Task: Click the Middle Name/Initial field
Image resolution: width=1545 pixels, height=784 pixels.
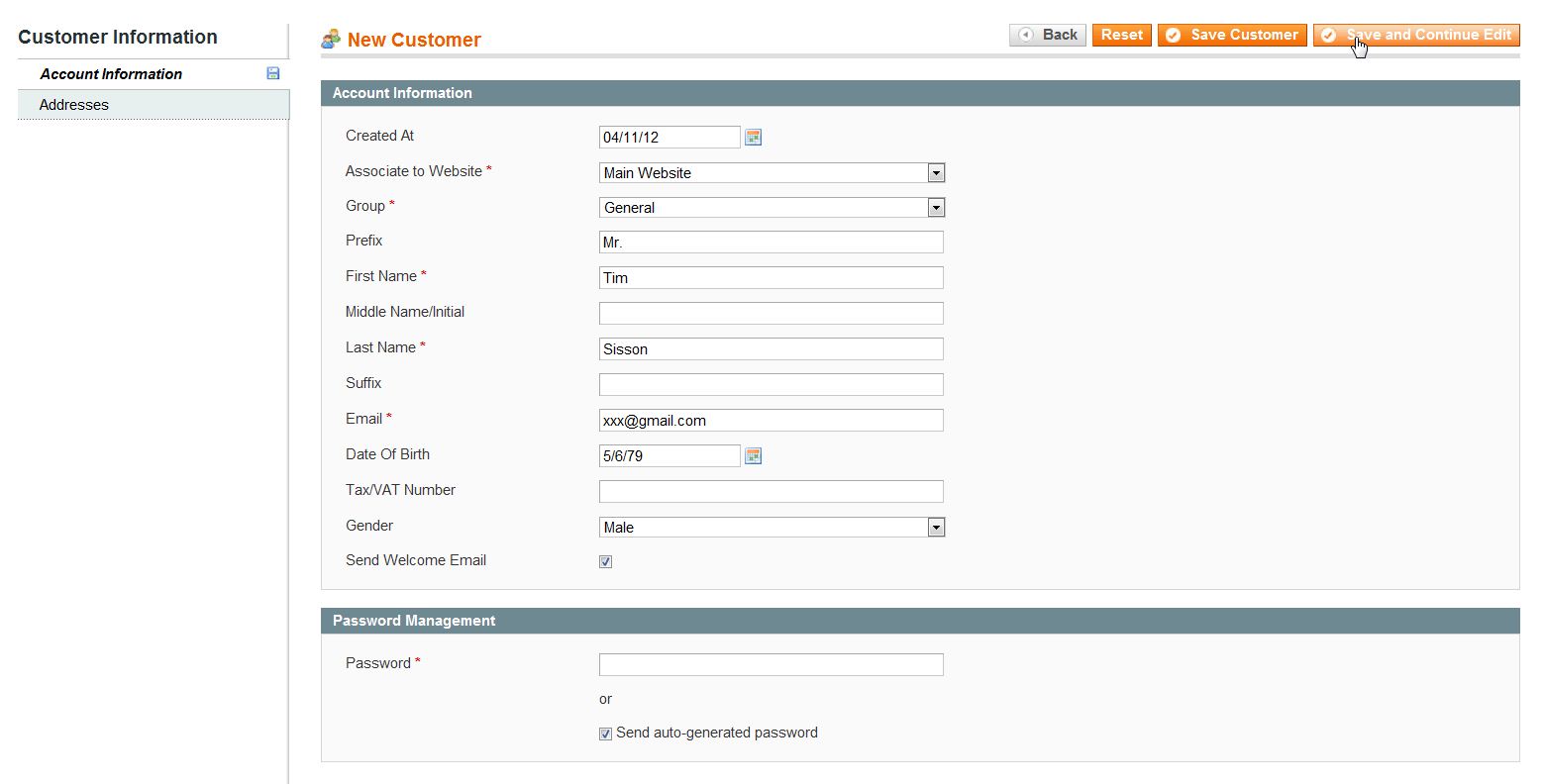Action: click(771, 314)
